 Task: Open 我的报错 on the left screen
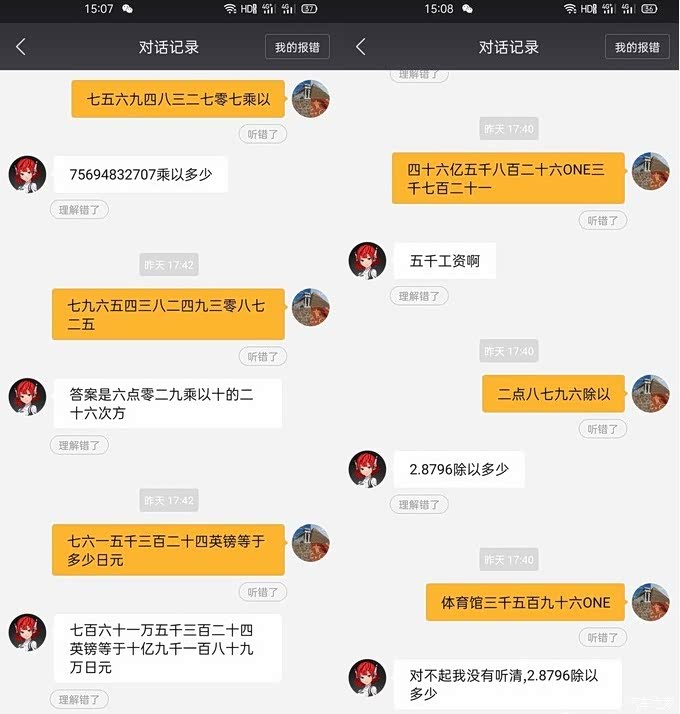[x=297, y=47]
